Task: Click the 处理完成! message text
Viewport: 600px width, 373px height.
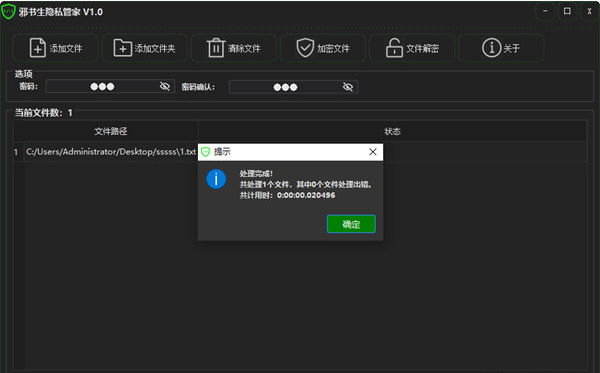Action: (x=256, y=174)
